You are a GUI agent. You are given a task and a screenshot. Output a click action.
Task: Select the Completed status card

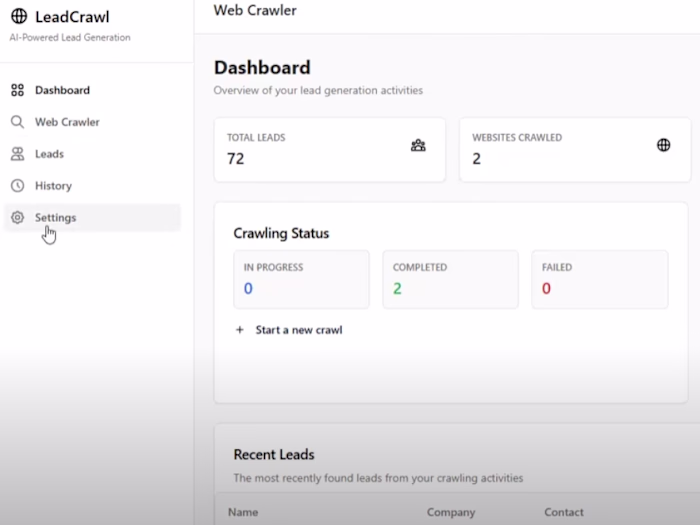tap(450, 278)
